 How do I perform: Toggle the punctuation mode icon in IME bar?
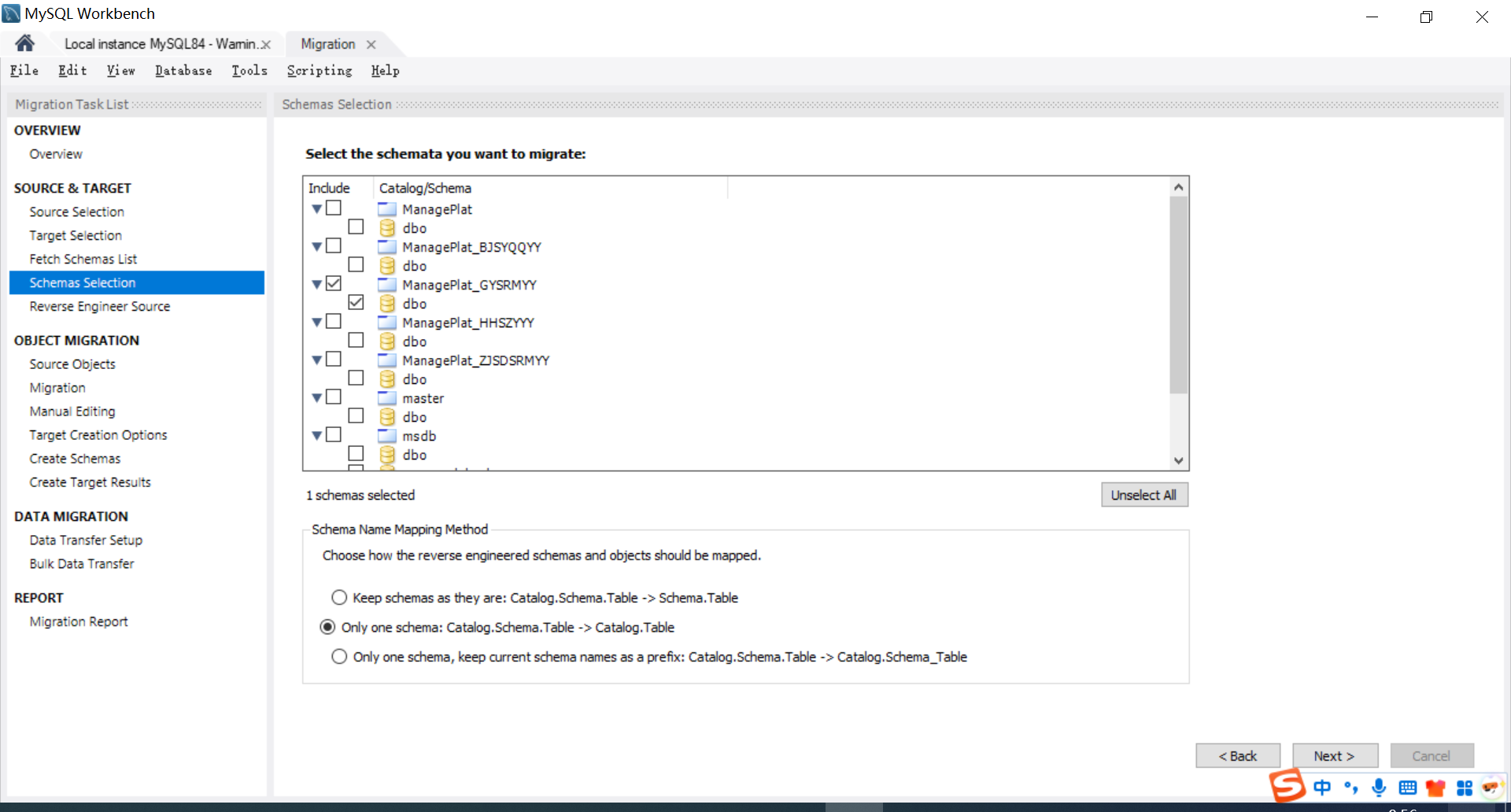click(x=1351, y=787)
